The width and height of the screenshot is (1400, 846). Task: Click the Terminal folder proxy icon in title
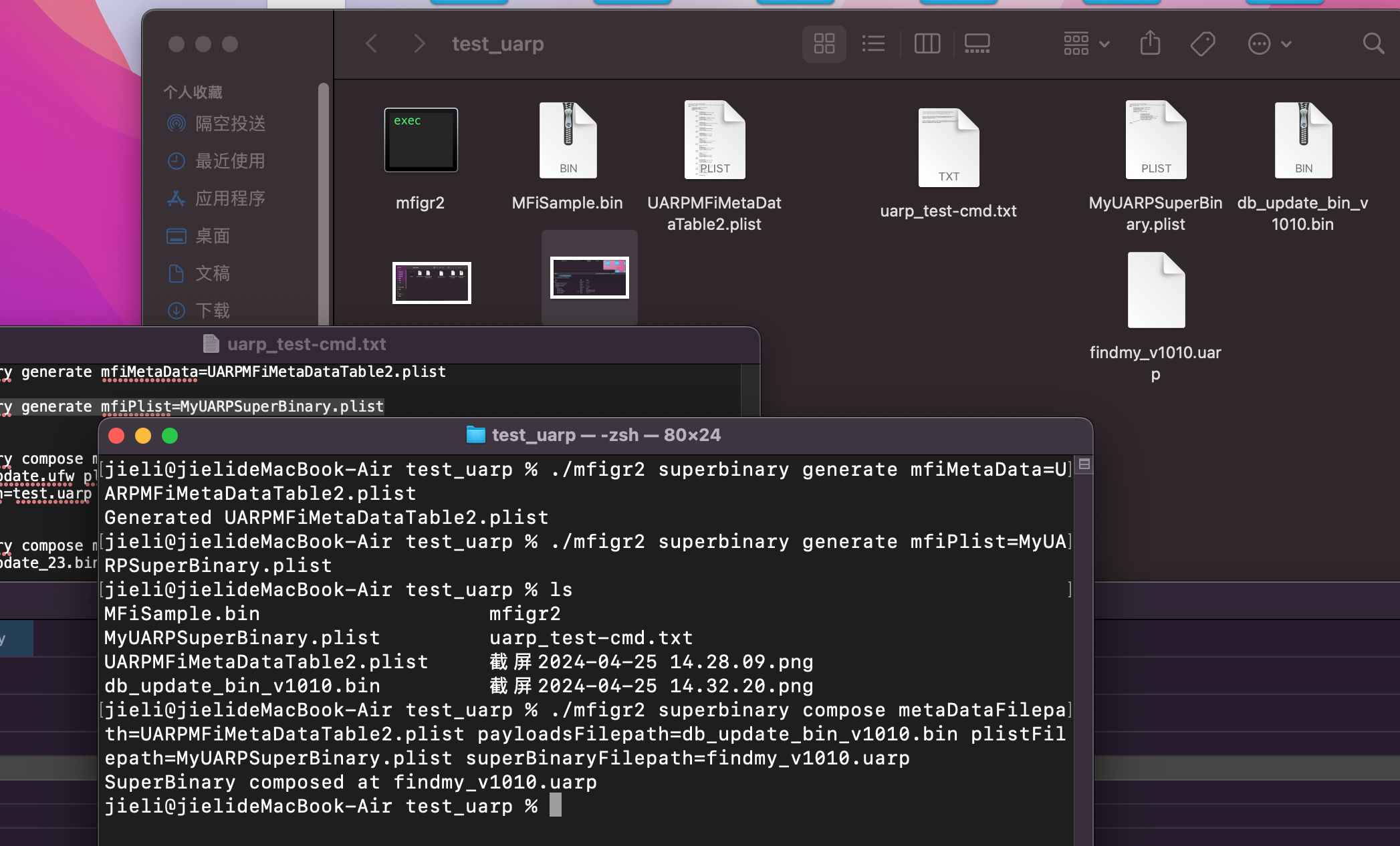(475, 435)
